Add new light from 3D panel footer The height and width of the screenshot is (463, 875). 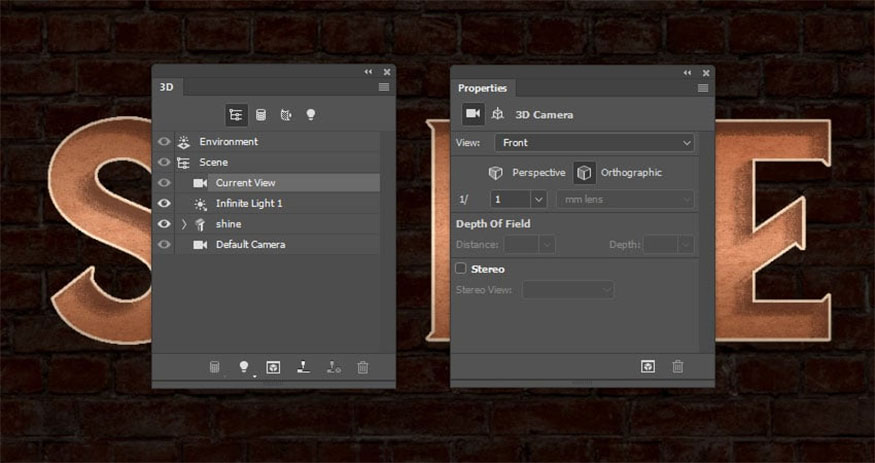pos(243,367)
